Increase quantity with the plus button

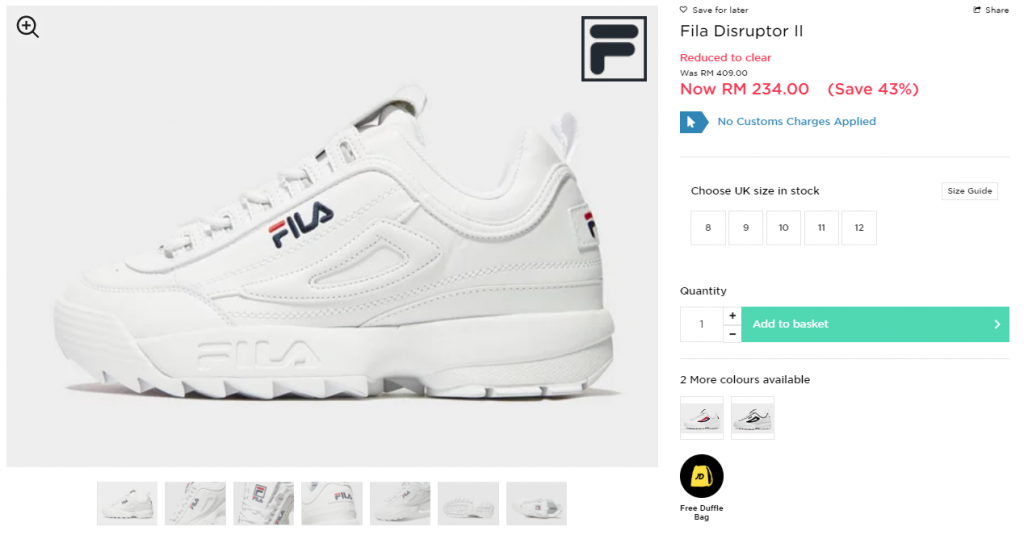732,316
